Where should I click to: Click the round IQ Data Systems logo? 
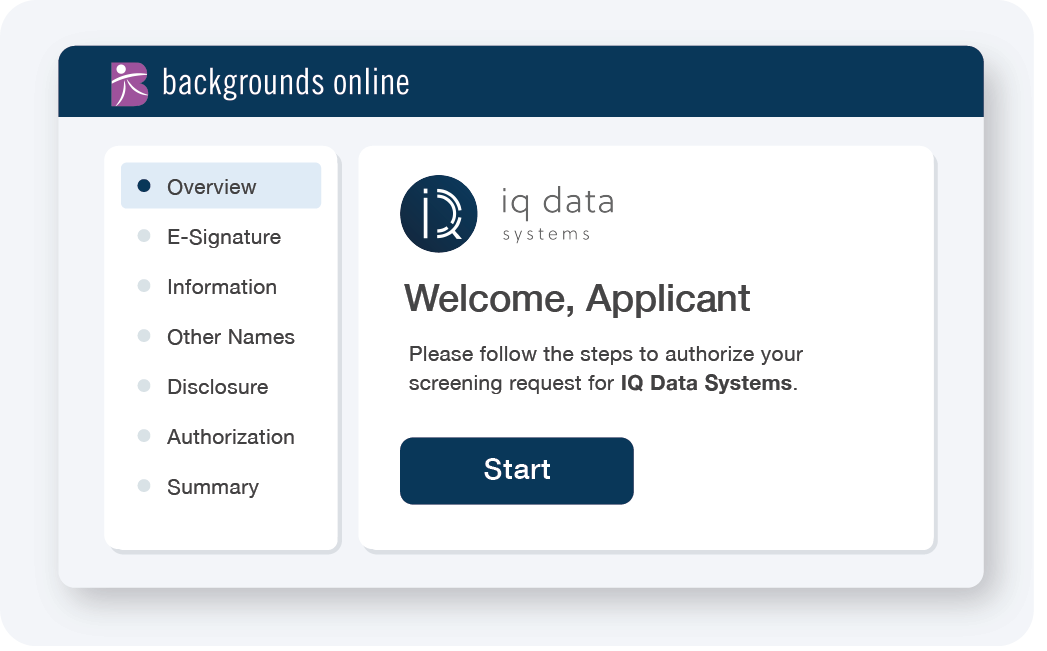(439, 214)
